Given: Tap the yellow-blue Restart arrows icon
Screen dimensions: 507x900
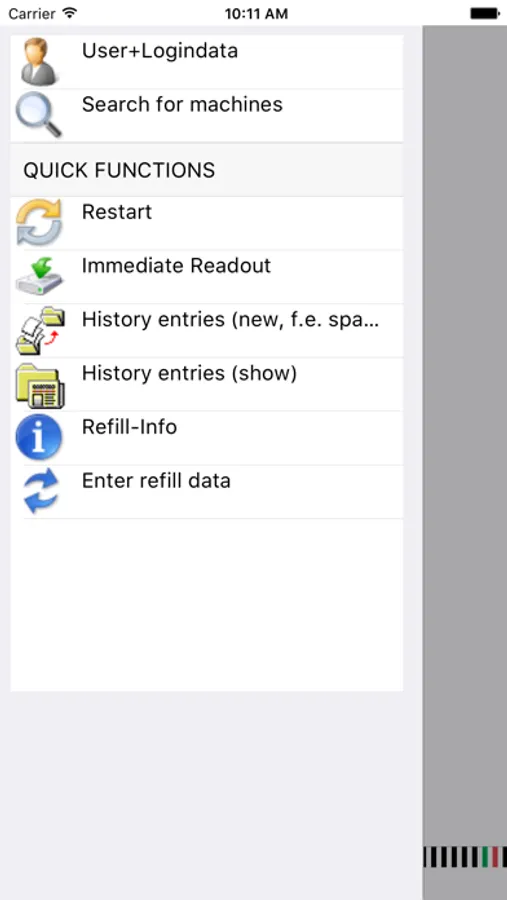Looking at the screenshot, I should click(x=39, y=222).
